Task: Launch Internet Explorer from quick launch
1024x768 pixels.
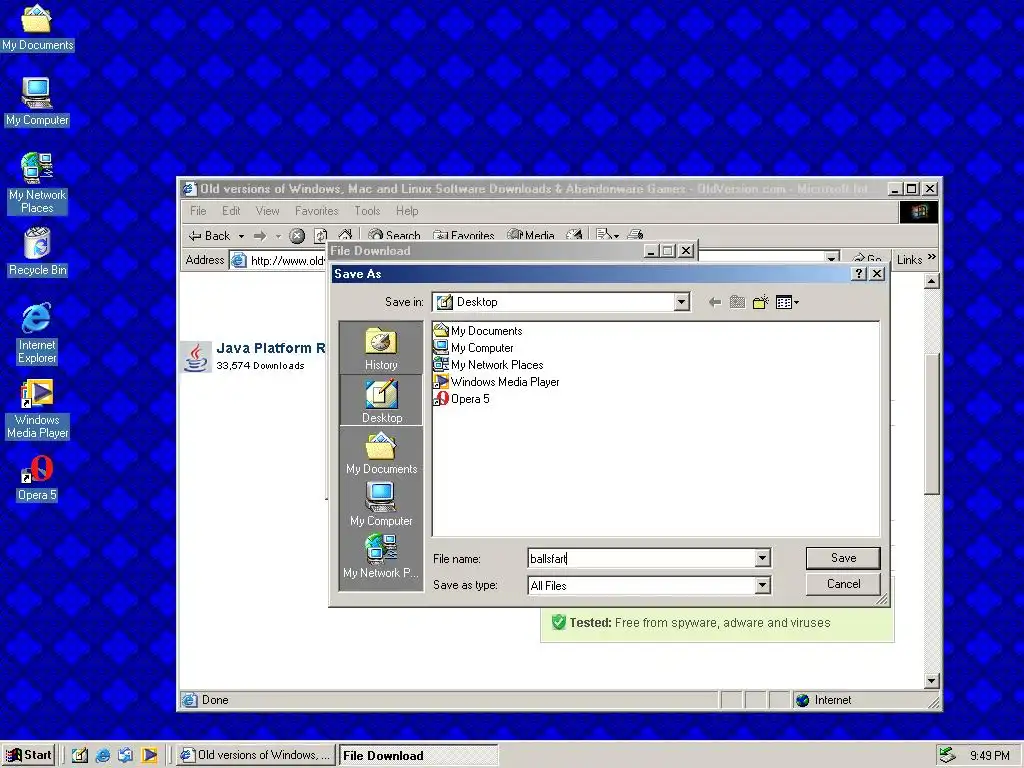Action: coord(103,755)
